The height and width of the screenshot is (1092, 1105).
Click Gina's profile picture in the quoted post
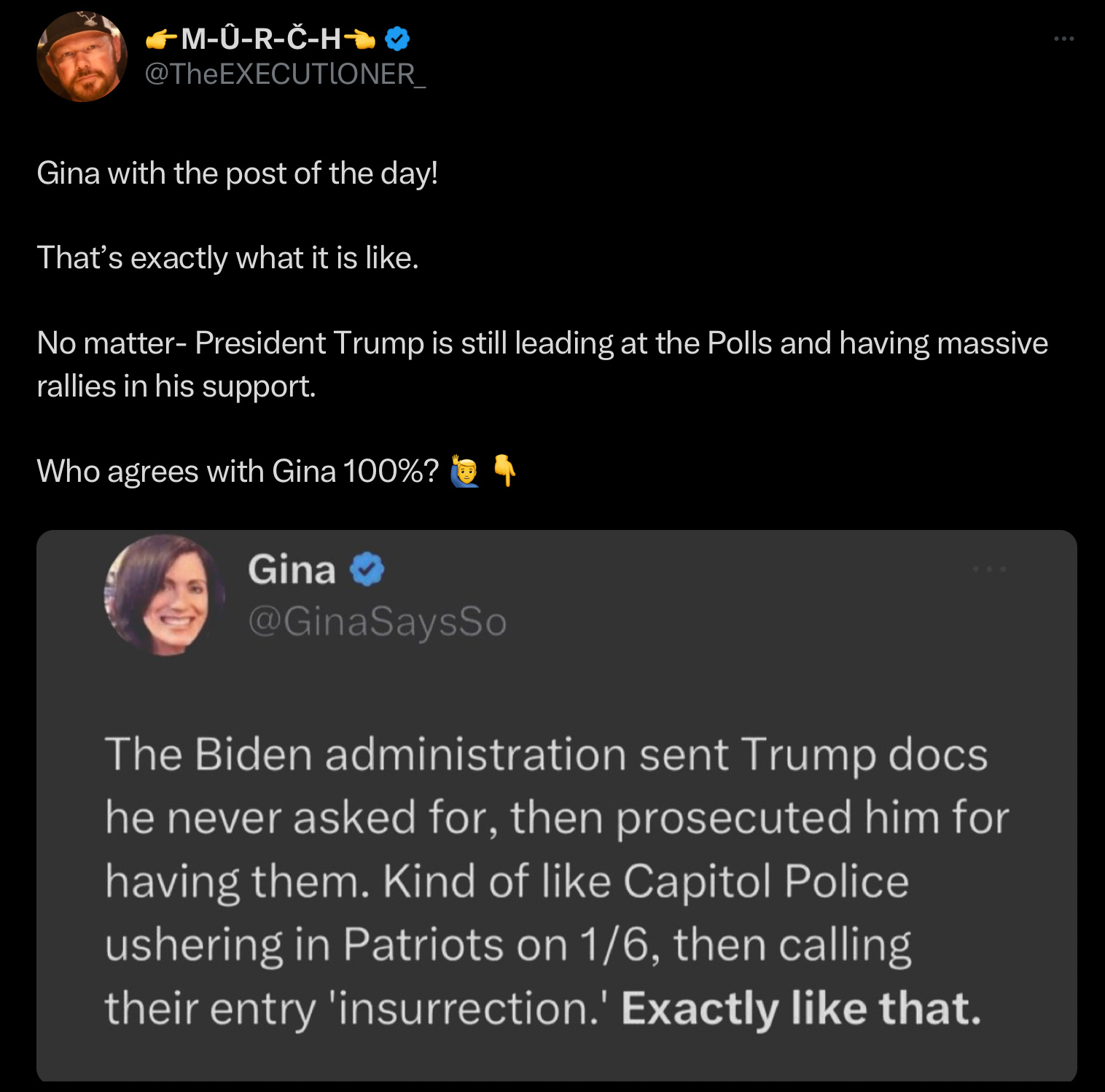[165, 595]
